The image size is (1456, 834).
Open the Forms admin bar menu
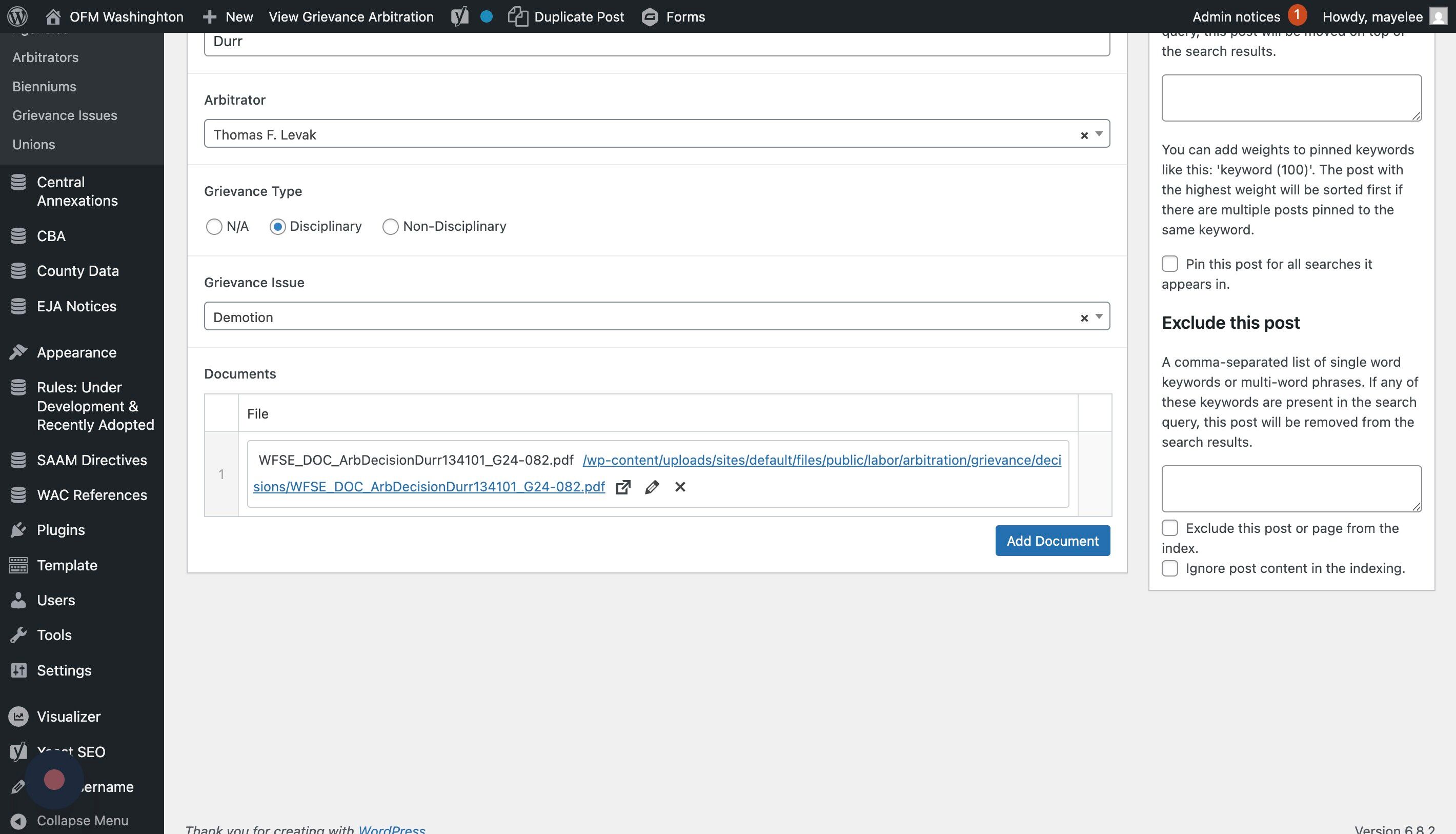[x=673, y=16]
